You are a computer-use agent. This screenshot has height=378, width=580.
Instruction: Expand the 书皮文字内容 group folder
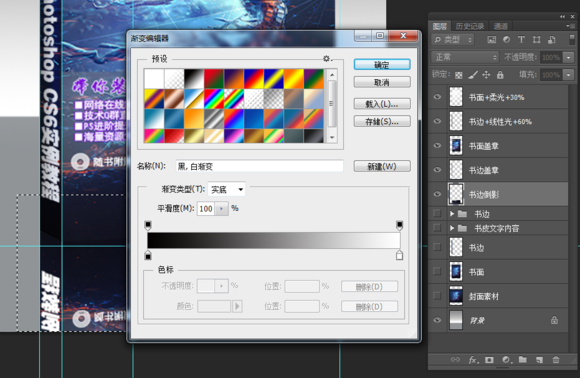pyautogui.click(x=452, y=228)
